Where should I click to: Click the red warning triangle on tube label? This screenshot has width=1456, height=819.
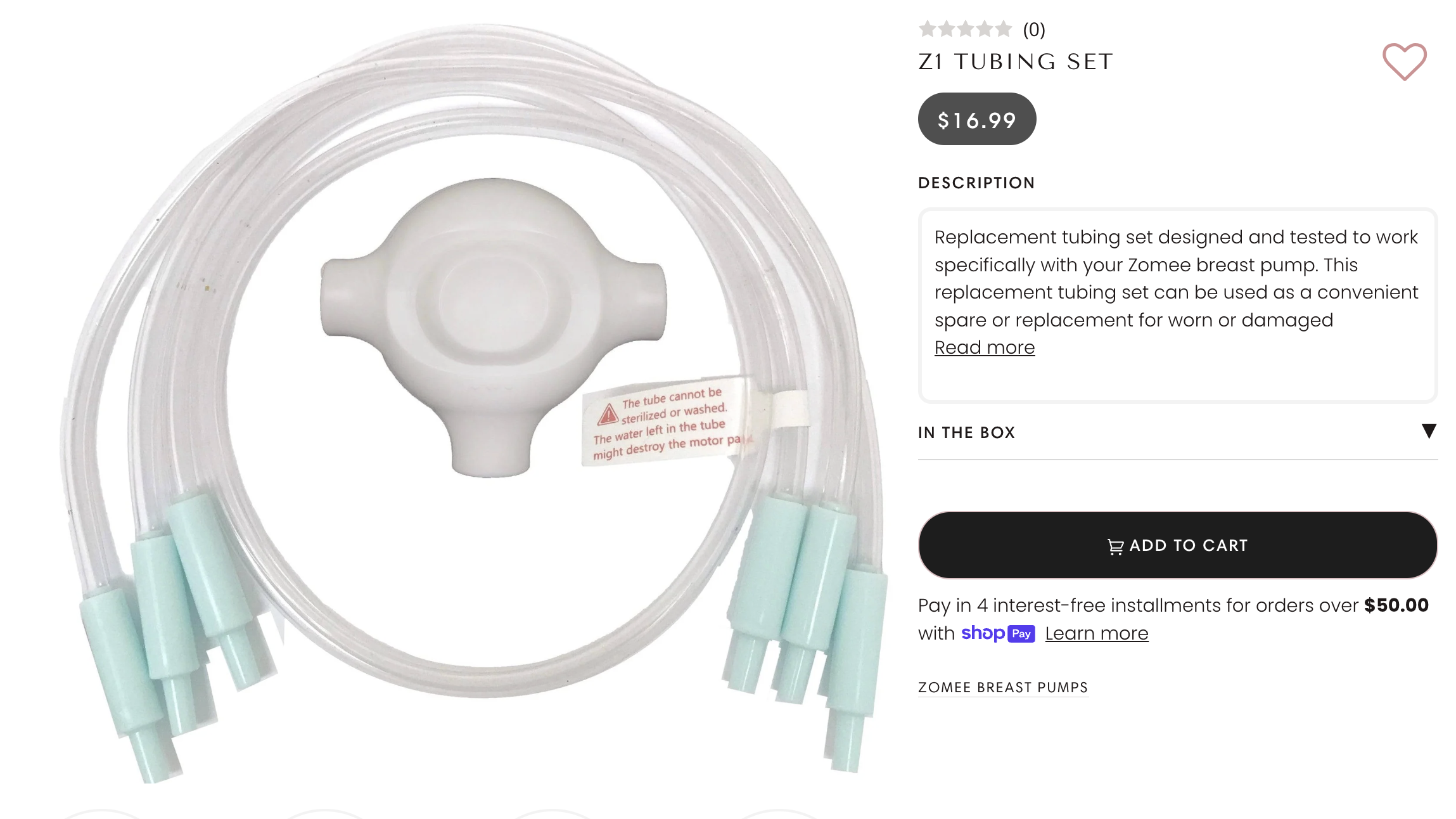[608, 414]
